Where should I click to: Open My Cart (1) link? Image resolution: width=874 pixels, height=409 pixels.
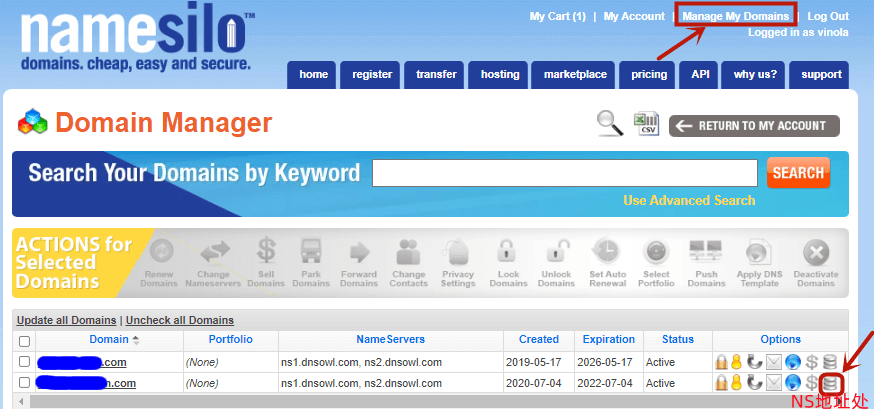click(557, 16)
